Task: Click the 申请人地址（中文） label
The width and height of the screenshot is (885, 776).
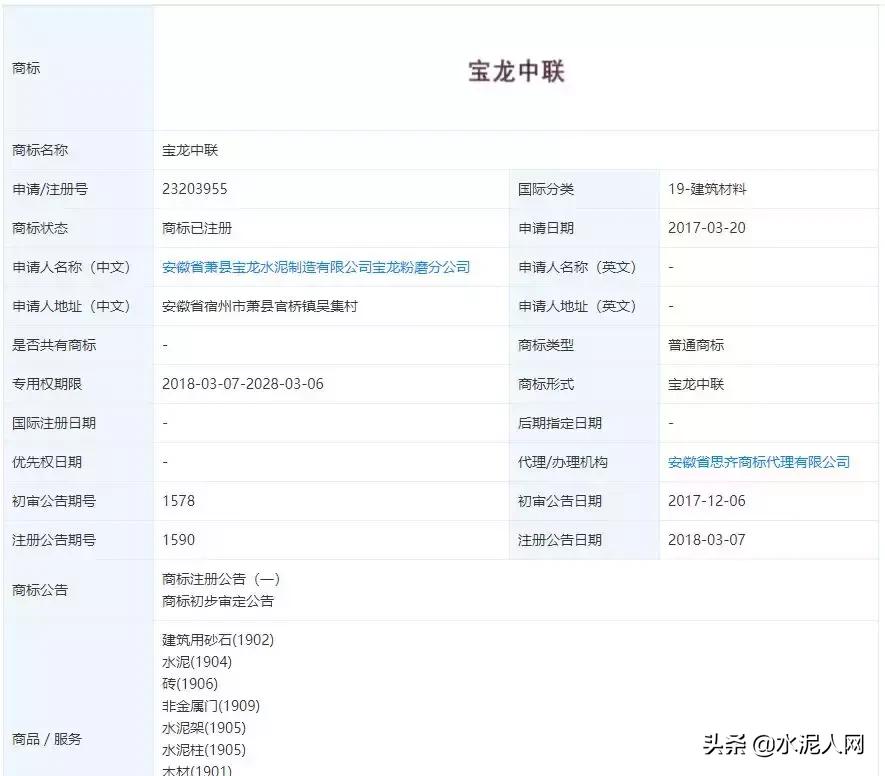Action: 72,306
